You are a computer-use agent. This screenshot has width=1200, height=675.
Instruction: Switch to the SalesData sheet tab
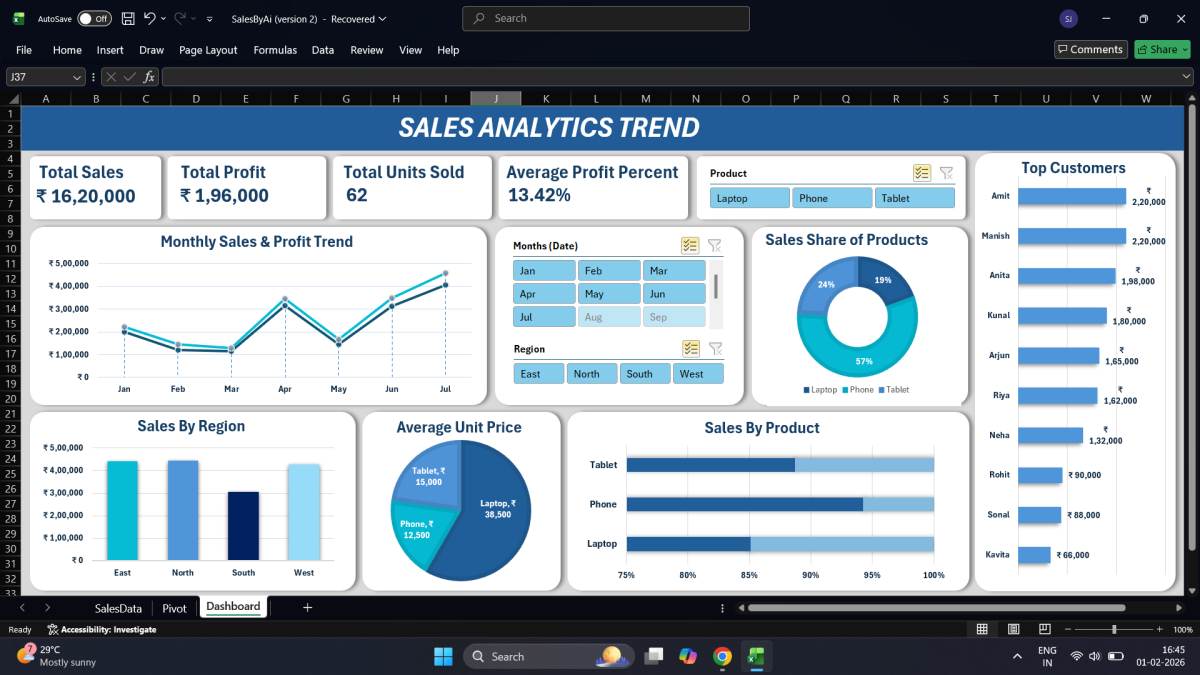(118, 607)
